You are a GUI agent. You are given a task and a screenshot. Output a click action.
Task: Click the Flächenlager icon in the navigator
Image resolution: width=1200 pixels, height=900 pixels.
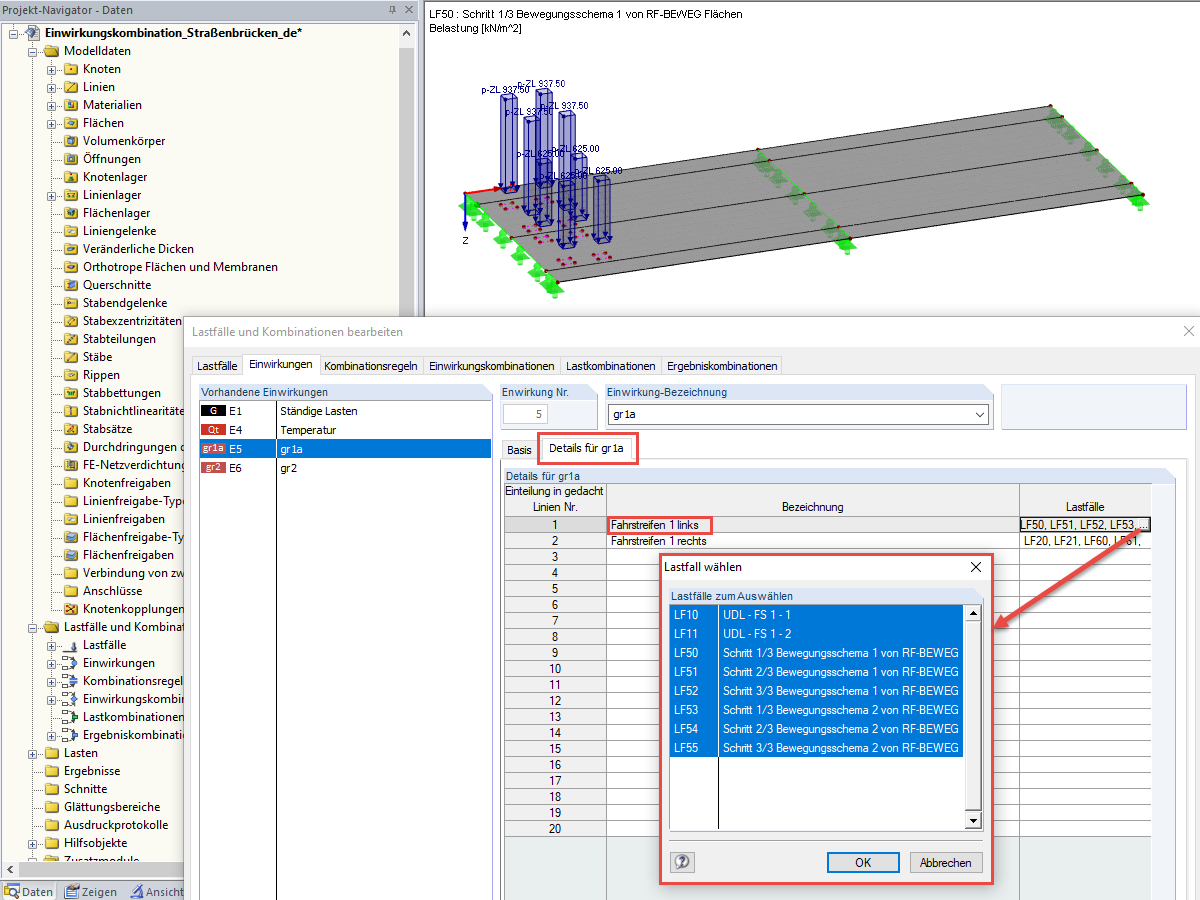click(x=71, y=213)
